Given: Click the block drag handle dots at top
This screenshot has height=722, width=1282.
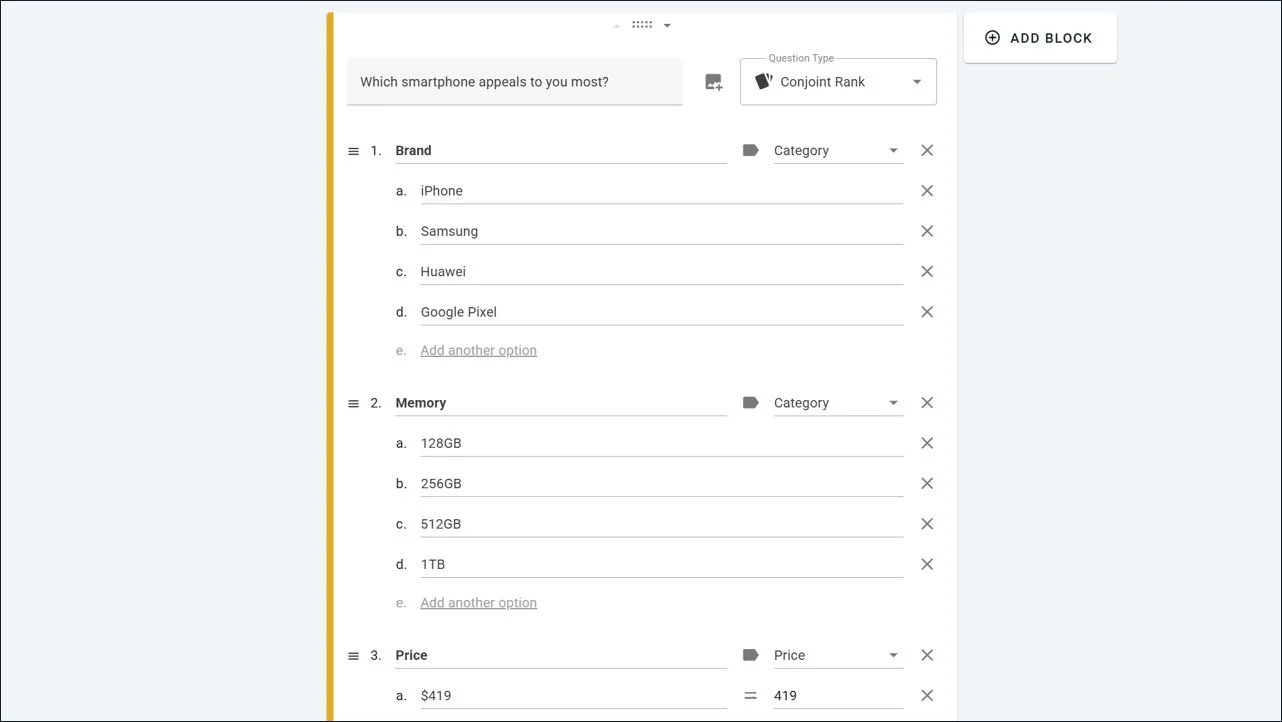Looking at the screenshot, I should click(642, 25).
